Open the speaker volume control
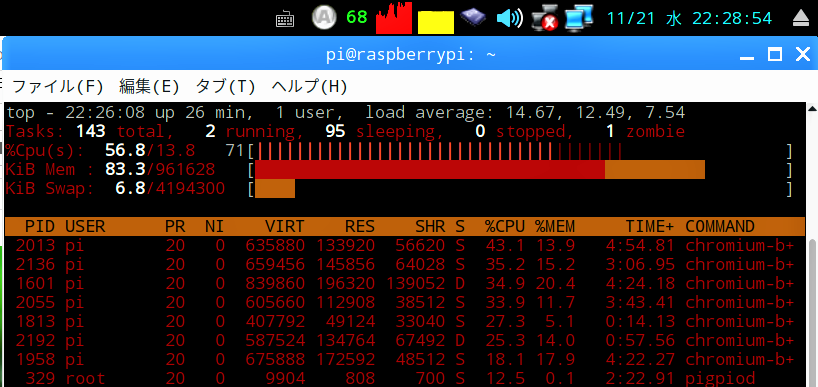The image size is (818, 387). click(x=509, y=18)
